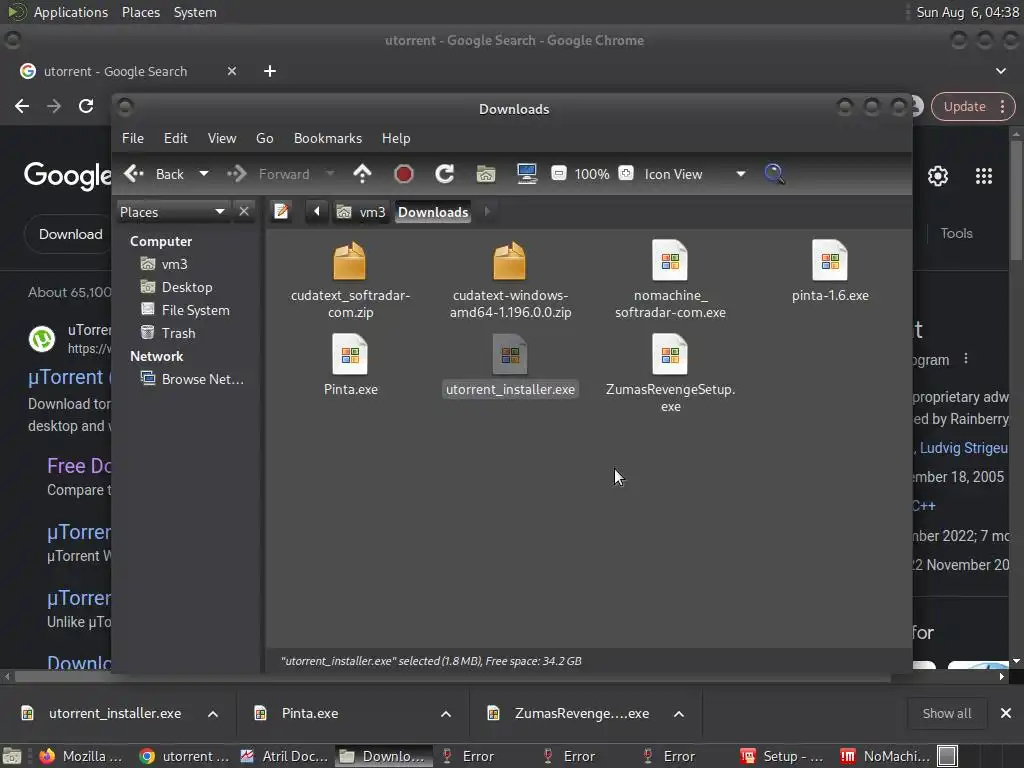Select the utorrent_installer.exe file icon
Viewport: 1024px width, 768px height.
click(x=510, y=355)
